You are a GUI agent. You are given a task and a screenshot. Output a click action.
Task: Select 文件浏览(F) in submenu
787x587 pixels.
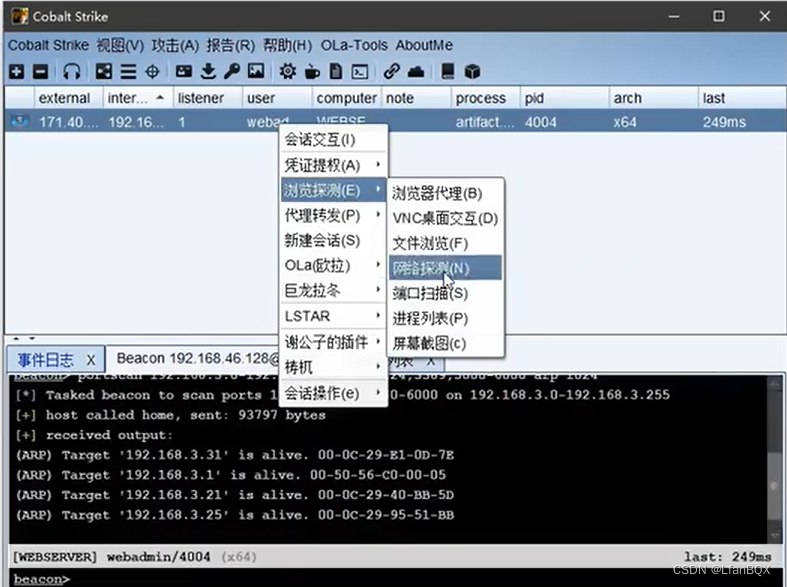tap(445, 243)
